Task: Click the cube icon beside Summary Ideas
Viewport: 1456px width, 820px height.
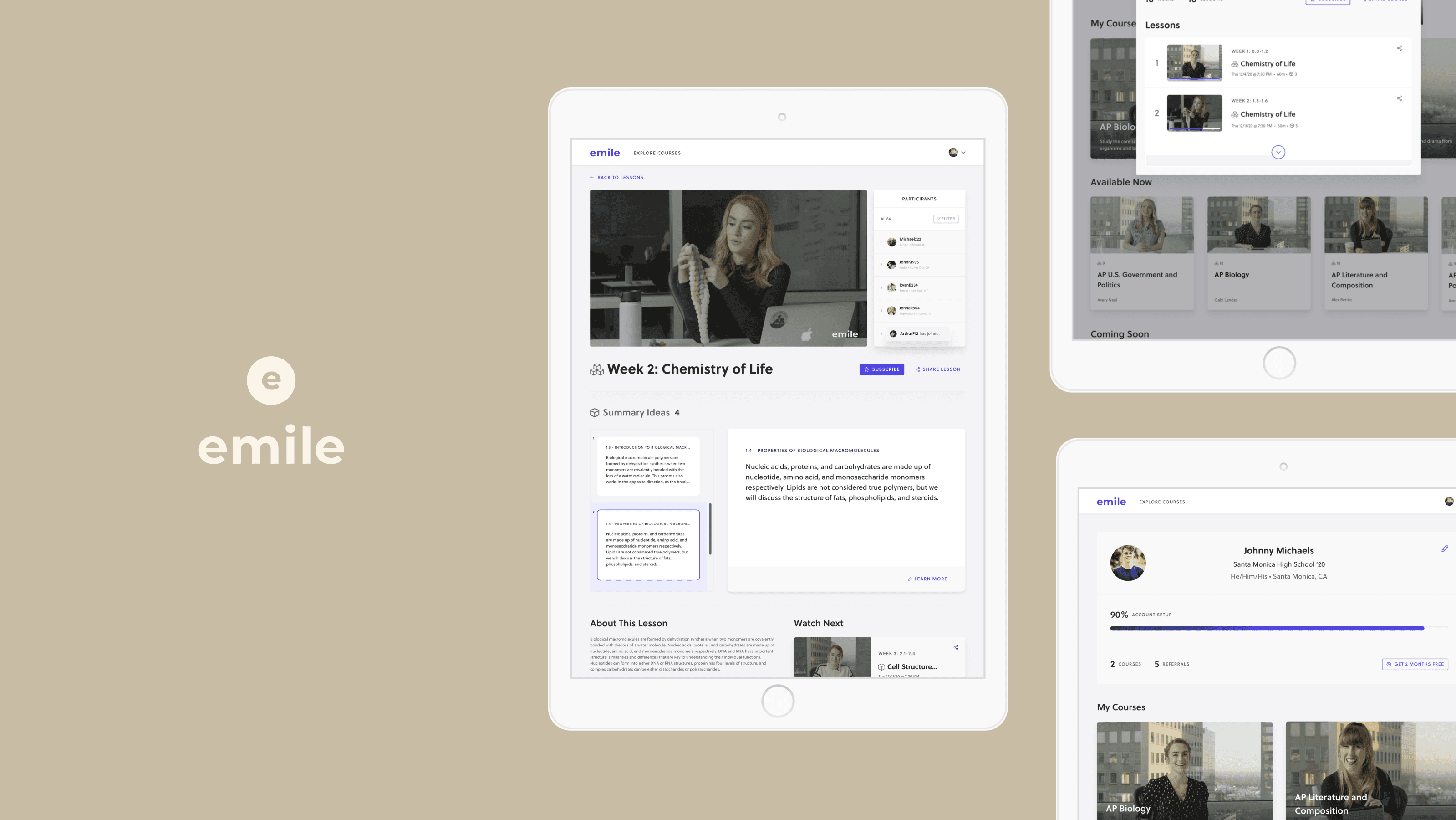Action: (594, 413)
